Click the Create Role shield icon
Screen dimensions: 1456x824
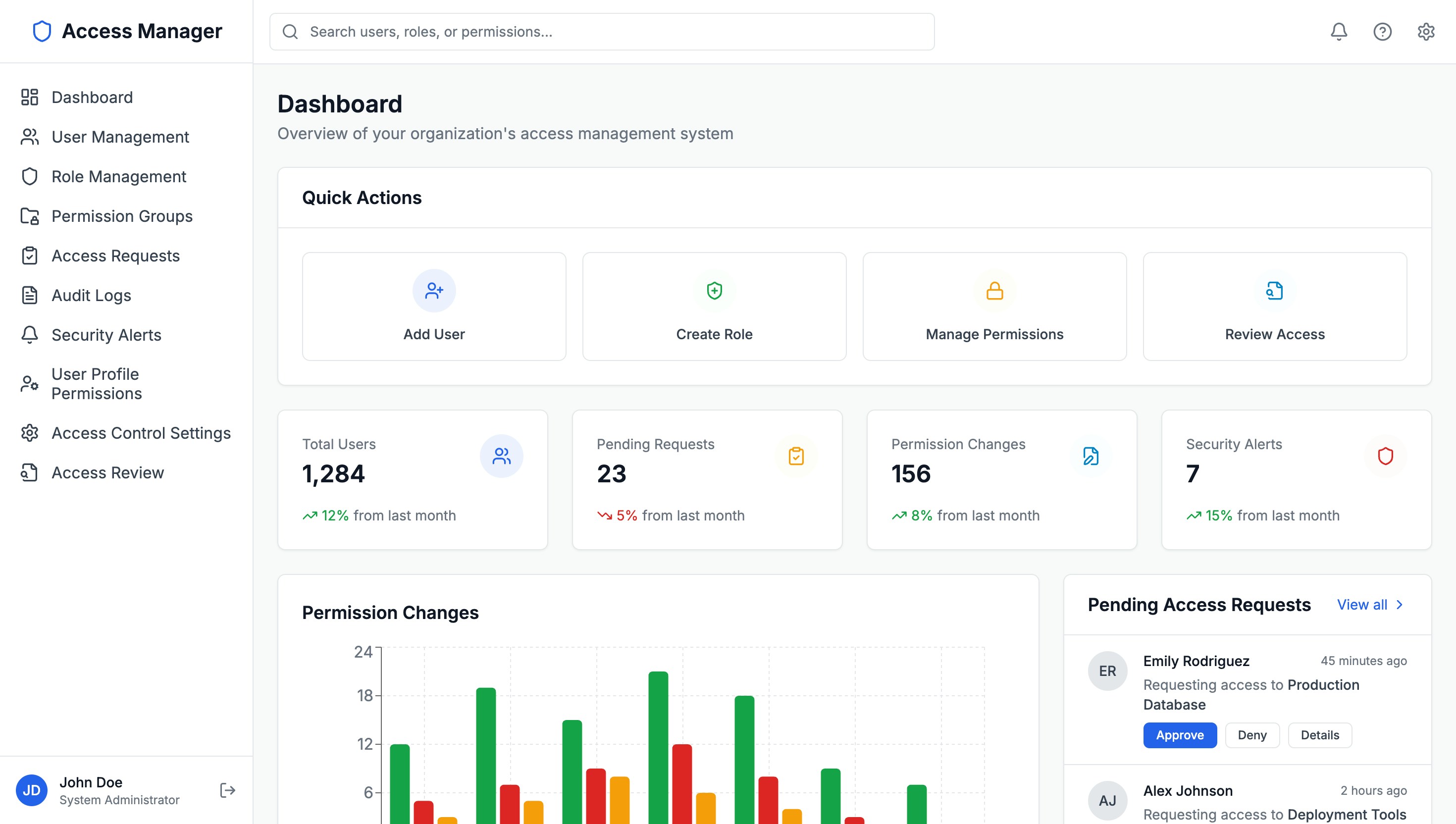[714, 291]
